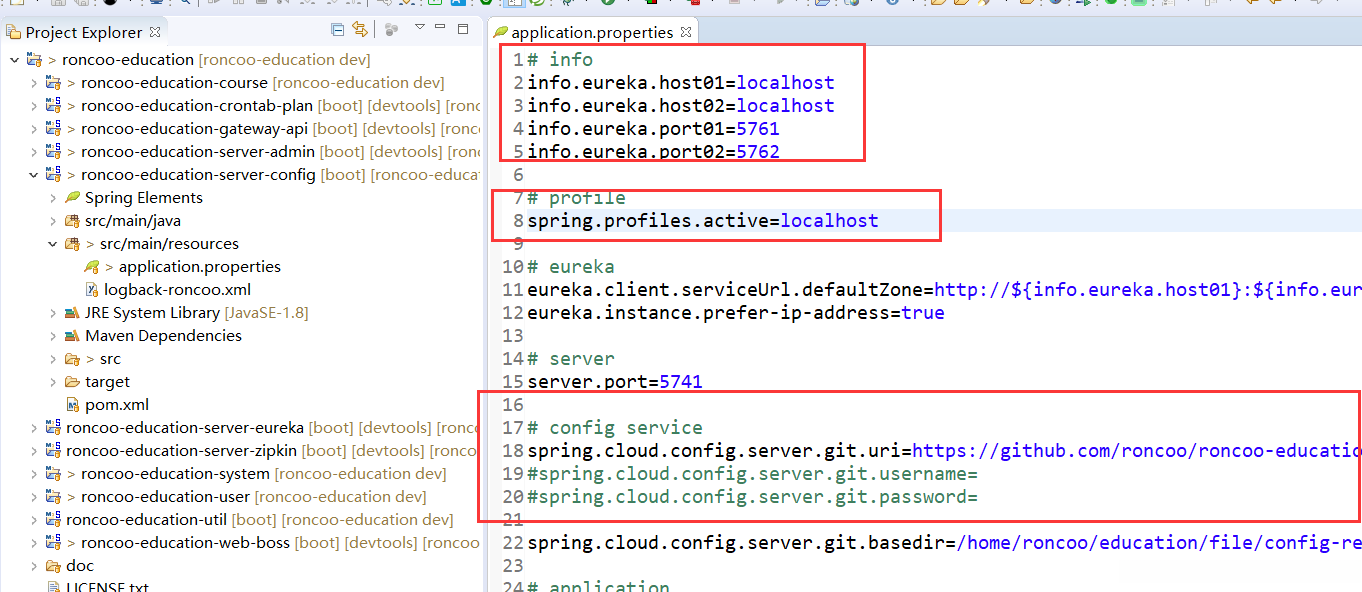Click server.port=5741 line
Viewport: 1362px width, 592px height.
click(614, 382)
